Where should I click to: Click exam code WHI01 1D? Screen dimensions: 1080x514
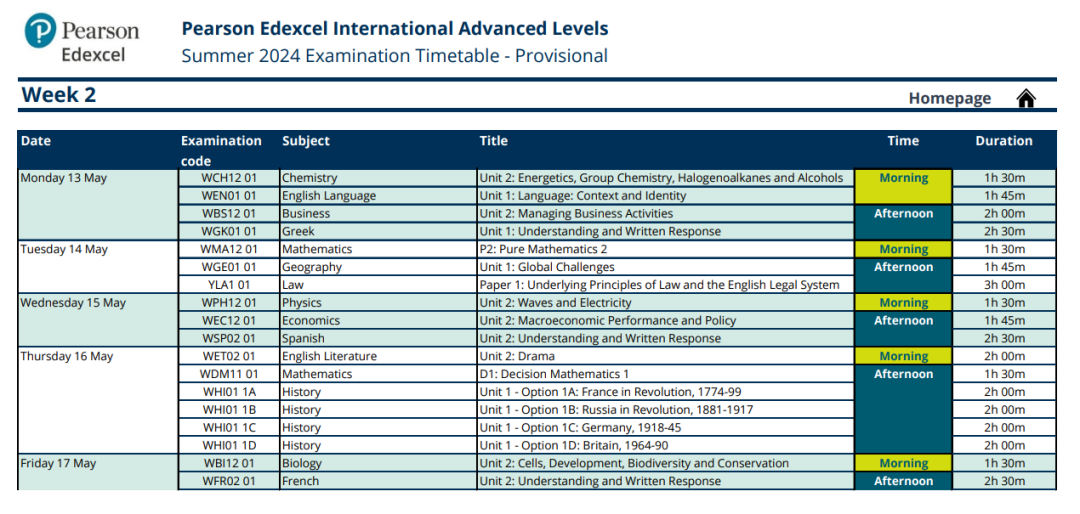228,446
